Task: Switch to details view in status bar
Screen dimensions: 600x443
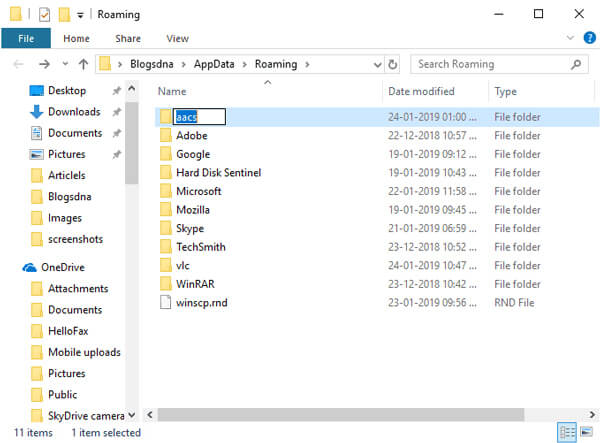Action: (x=567, y=432)
